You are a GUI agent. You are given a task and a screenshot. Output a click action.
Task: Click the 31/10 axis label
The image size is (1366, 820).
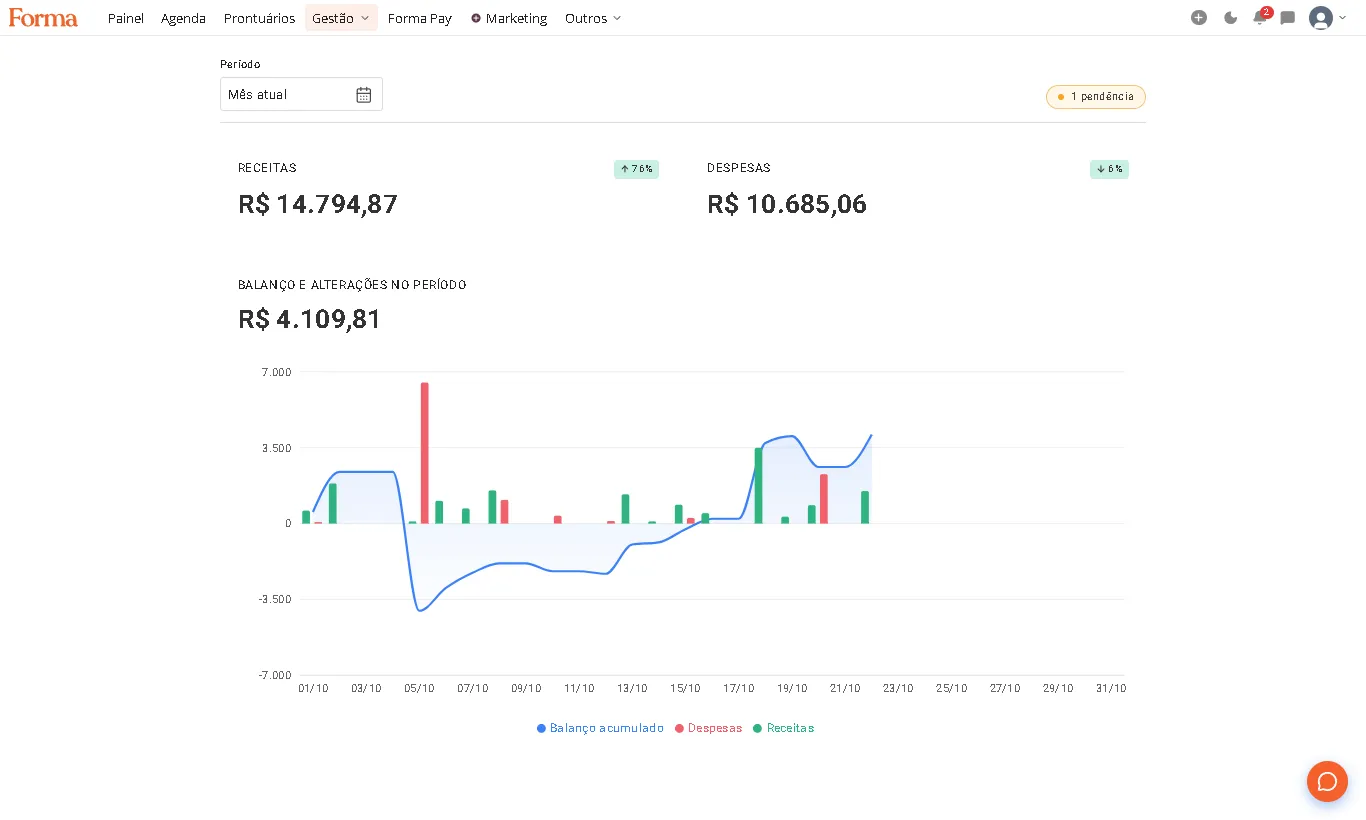tap(1111, 688)
